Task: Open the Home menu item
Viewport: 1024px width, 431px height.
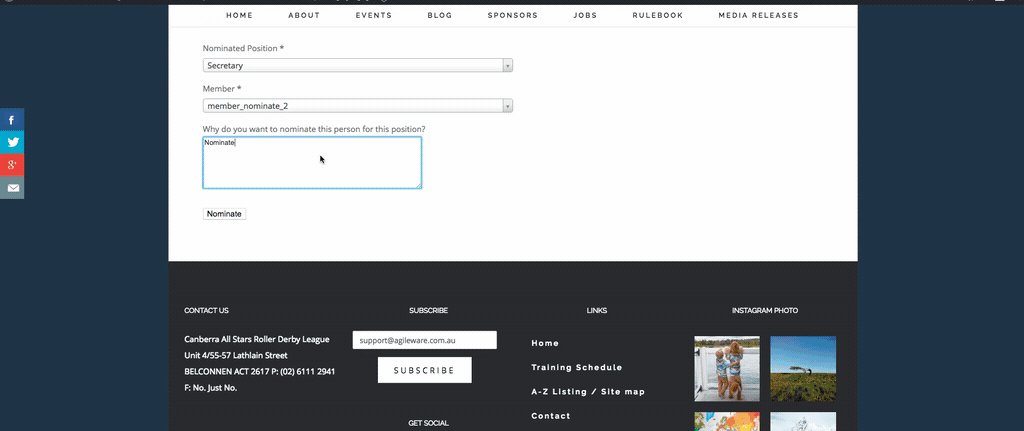Action: coord(239,16)
